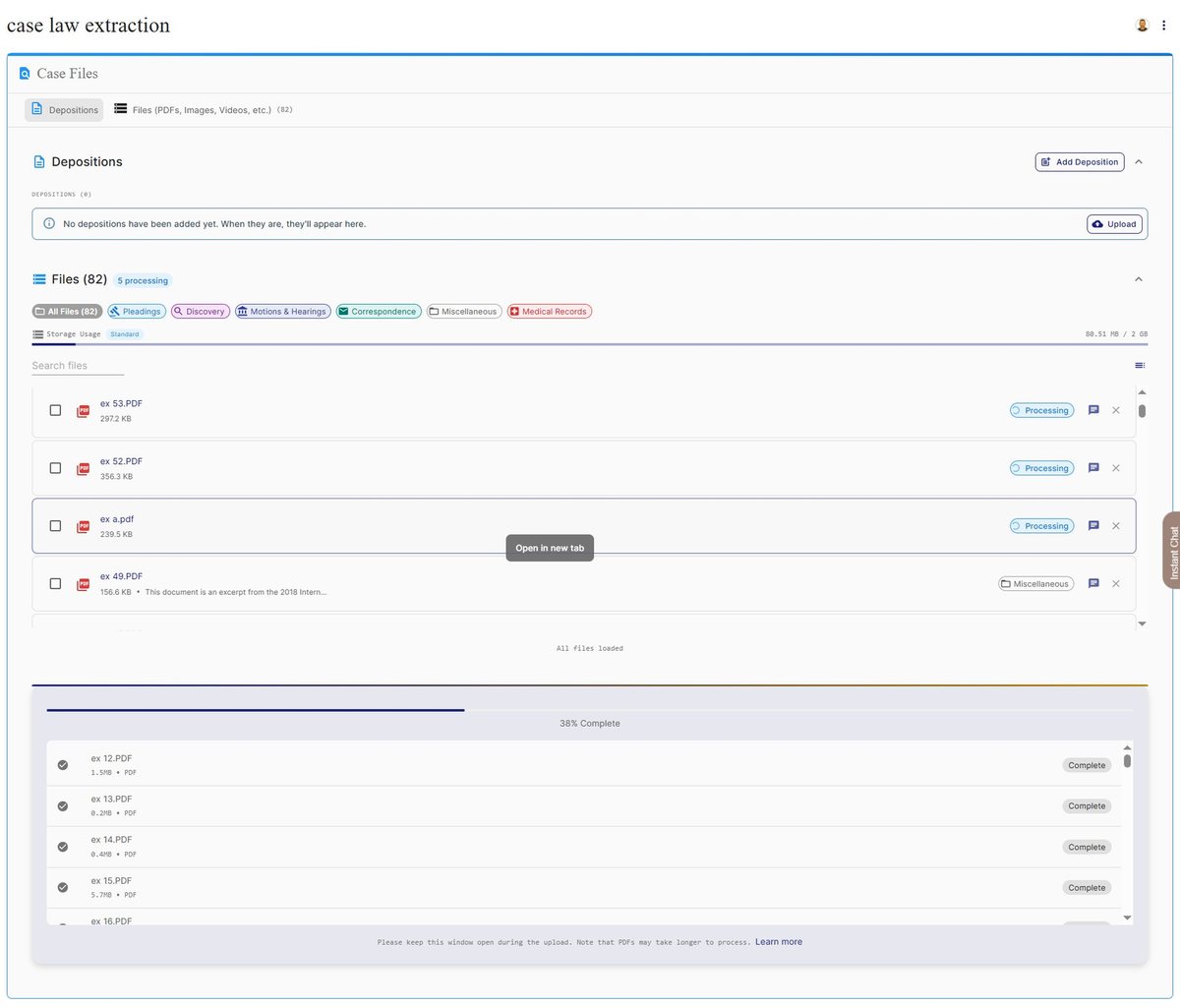
Task: Open the file list view options icon
Action: [1140, 366]
